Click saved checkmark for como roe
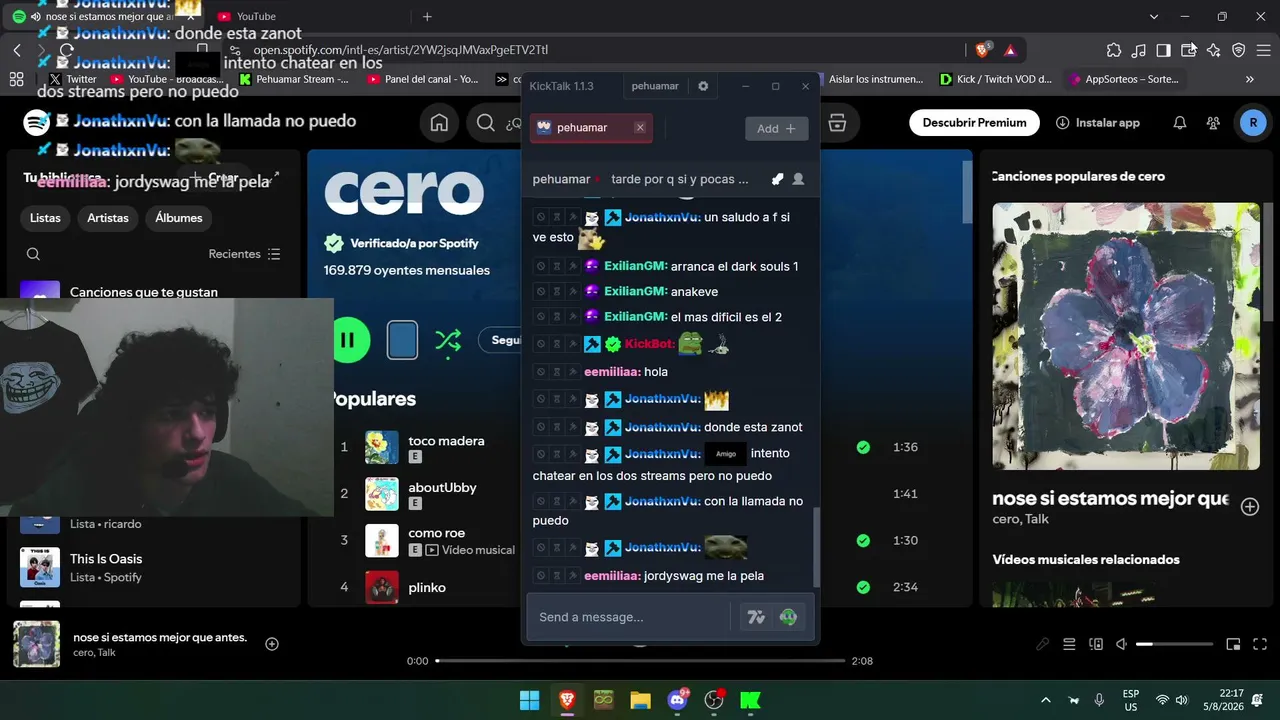The height and width of the screenshot is (720, 1280). [863, 540]
